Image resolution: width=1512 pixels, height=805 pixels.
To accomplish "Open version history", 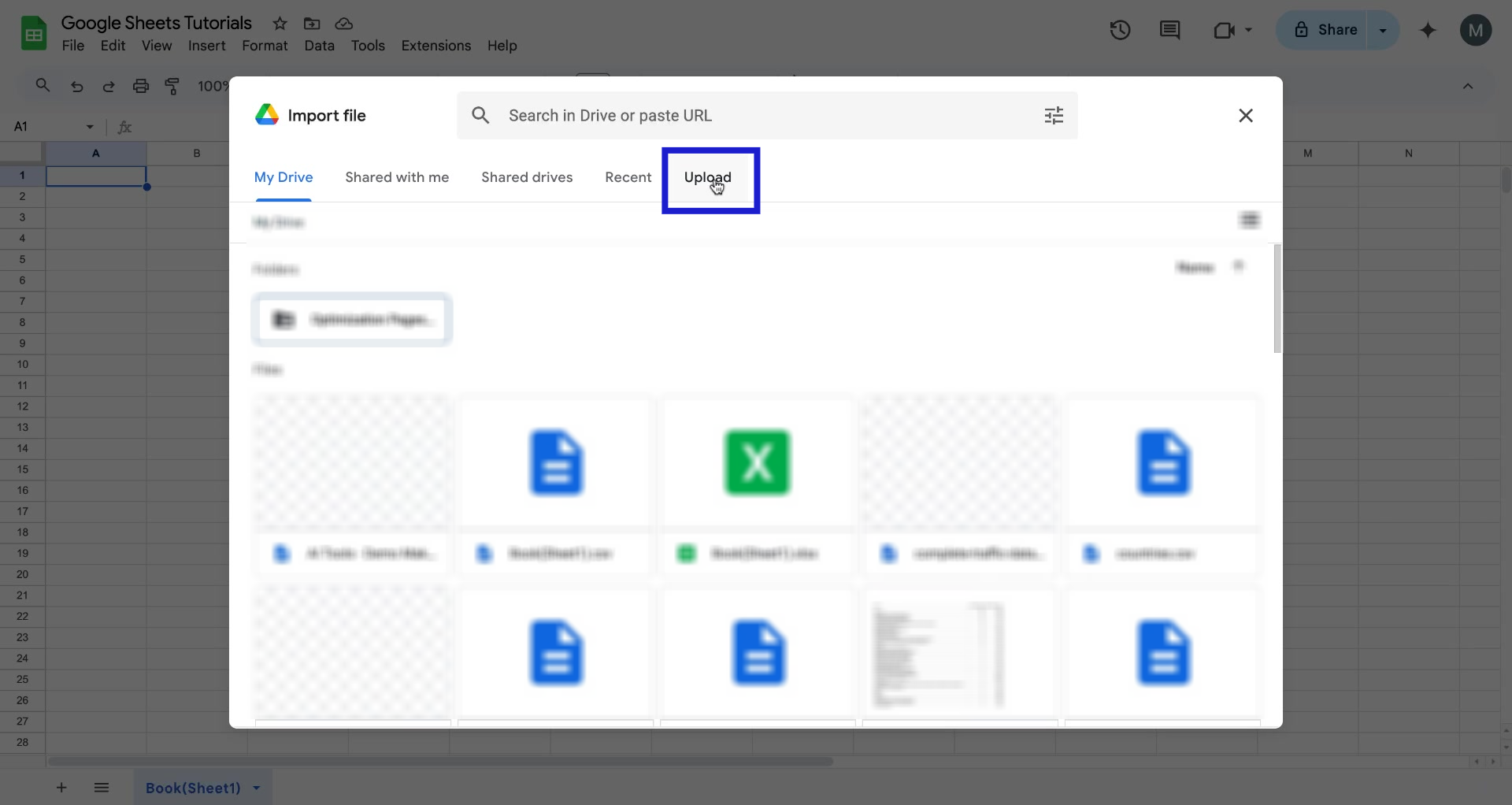I will point(1120,30).
